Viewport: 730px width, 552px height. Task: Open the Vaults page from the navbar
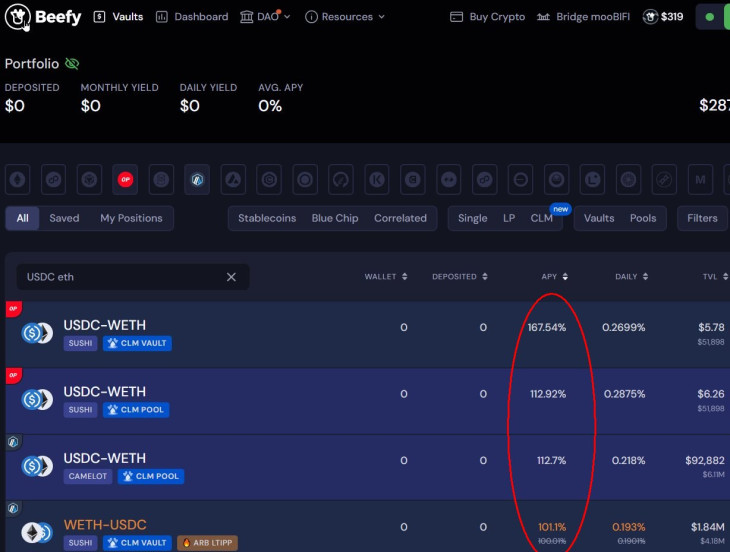pyautogui.click(x=119, y=17)
